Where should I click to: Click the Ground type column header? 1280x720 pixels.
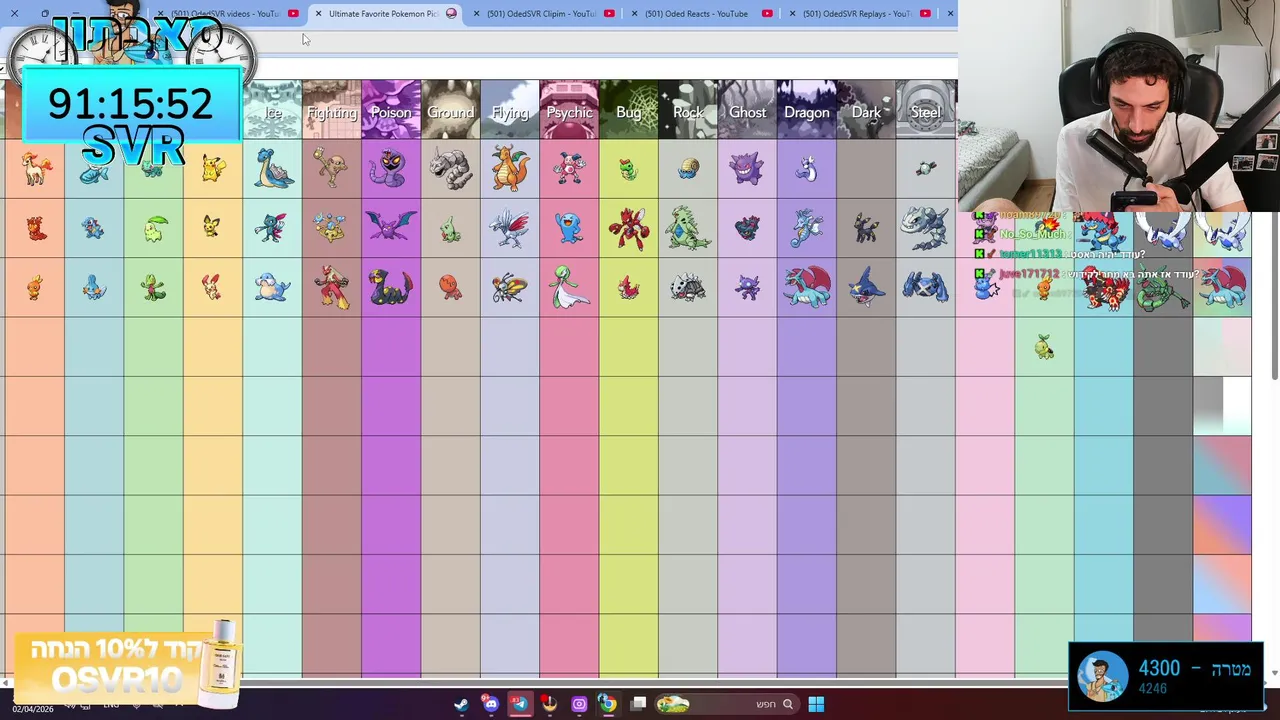click(x=450, y=109)
